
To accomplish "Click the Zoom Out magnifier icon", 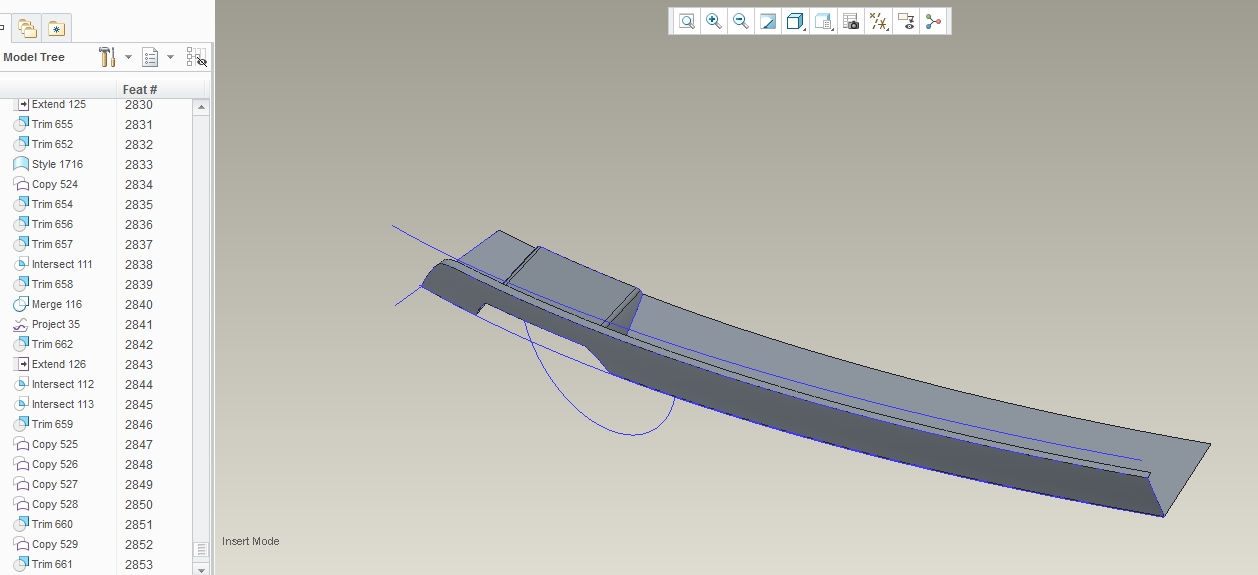I will [741, 21].
